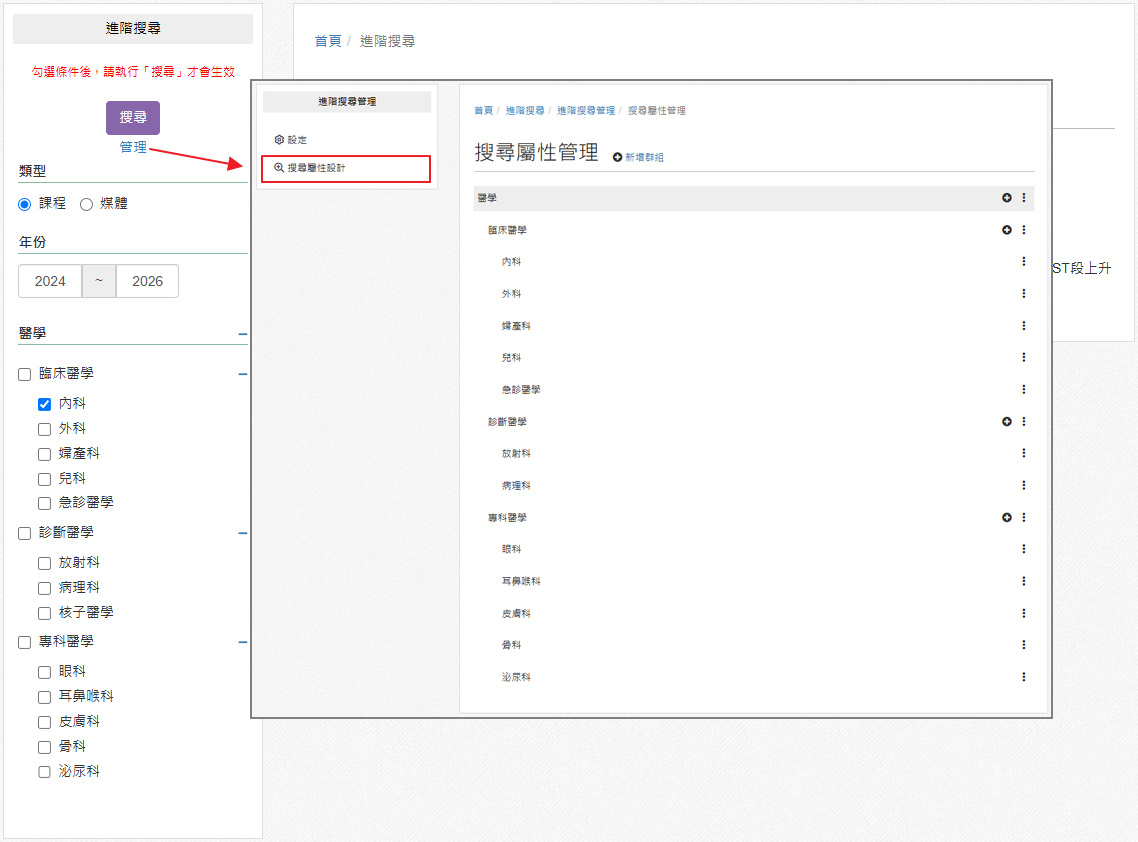The width and height of the screenshot is (1138, 842).
Task: Click the 新增群組 link
Action: pos(644,157)
